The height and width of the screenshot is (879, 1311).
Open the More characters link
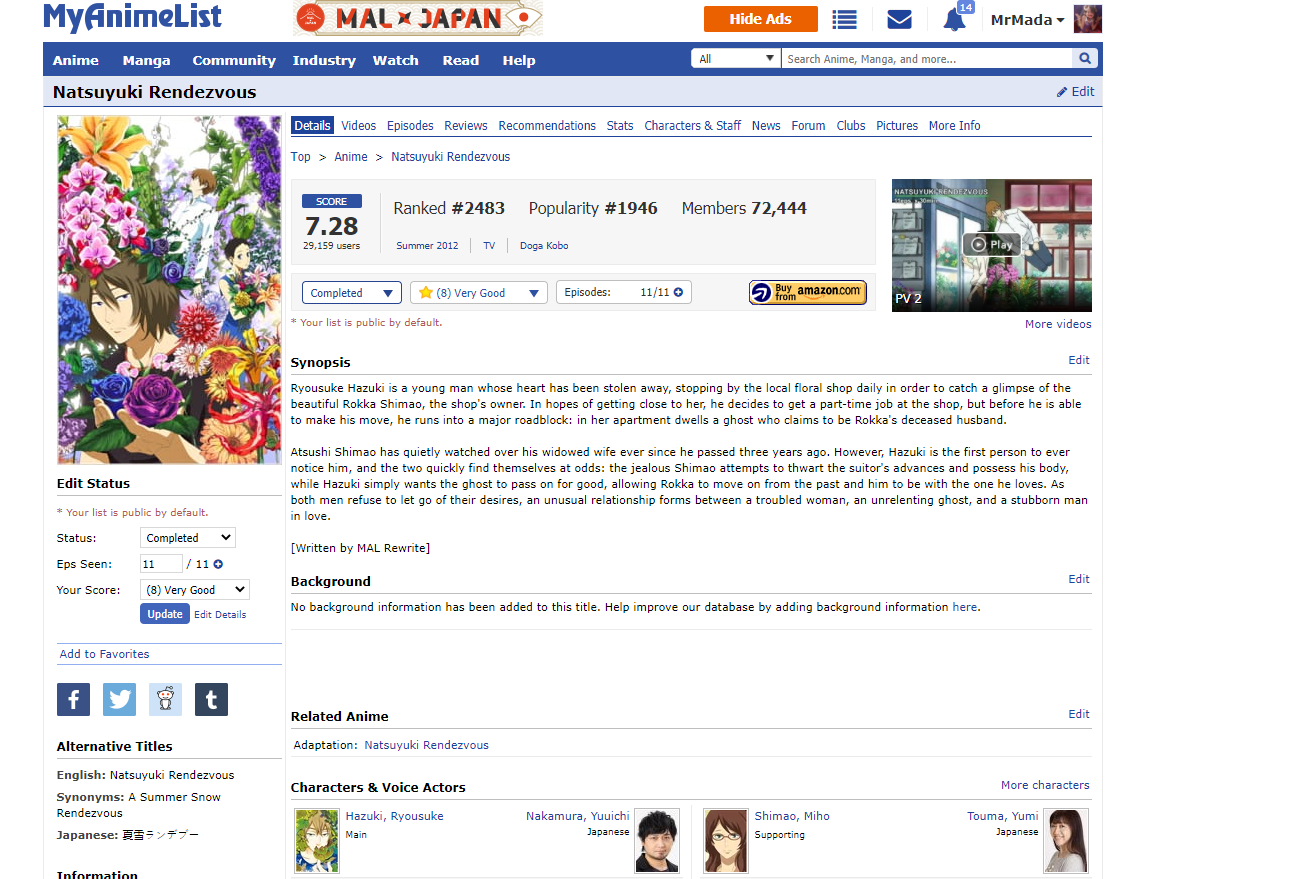pos(1045,785)
